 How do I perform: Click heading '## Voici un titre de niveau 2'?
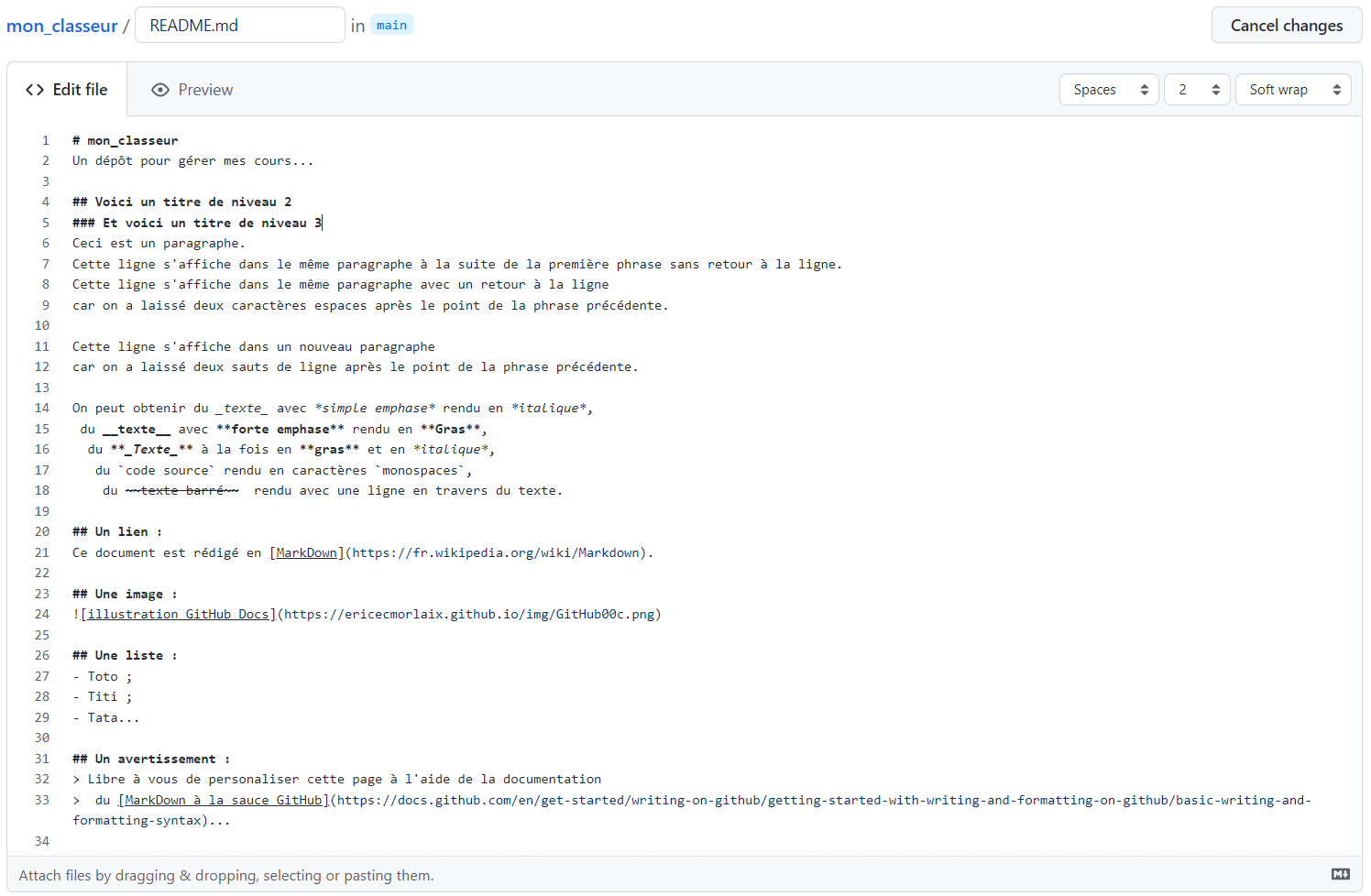pos(181,202)
